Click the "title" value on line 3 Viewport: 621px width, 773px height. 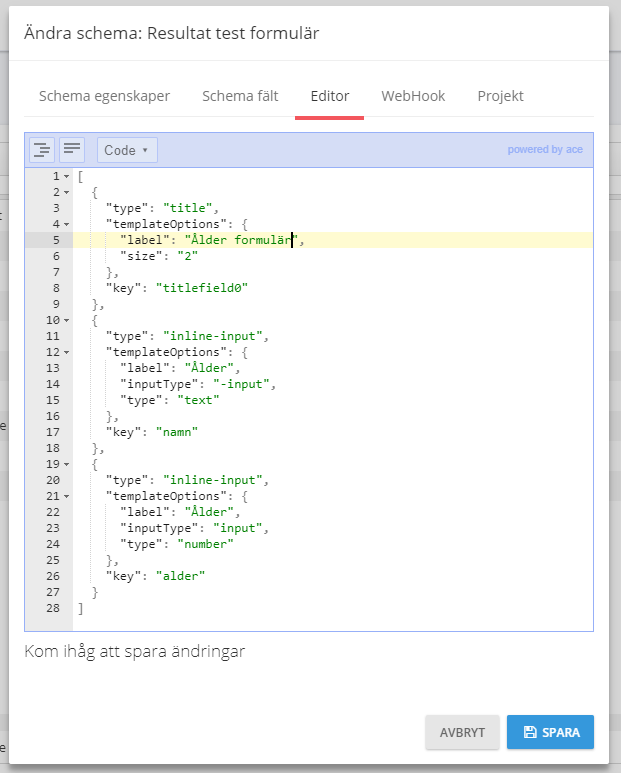click(188, 208)
